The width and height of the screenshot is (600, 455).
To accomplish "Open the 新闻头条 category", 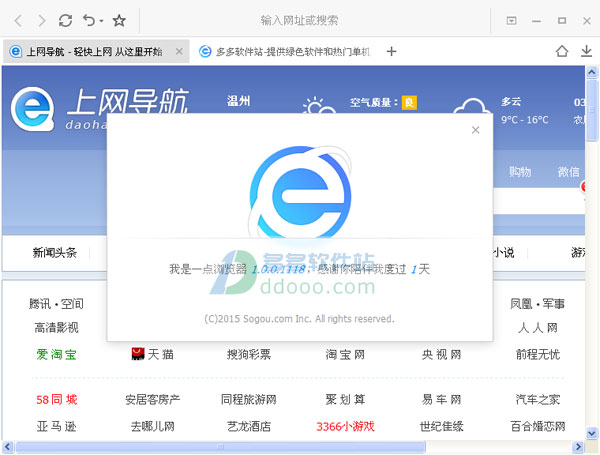I will coord(54,253).
